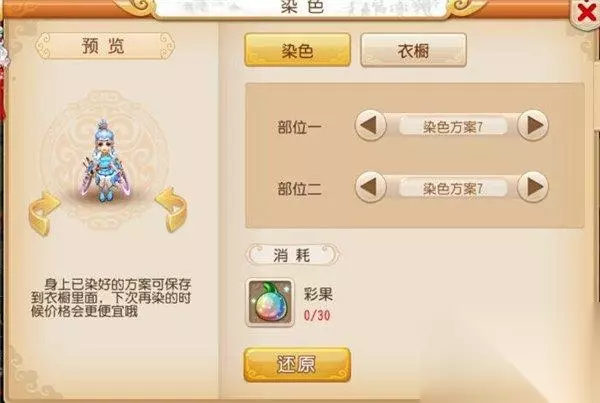Select previous dye scheme for 部位二
The image size is (600, 403).
click(x=370, y=187)
